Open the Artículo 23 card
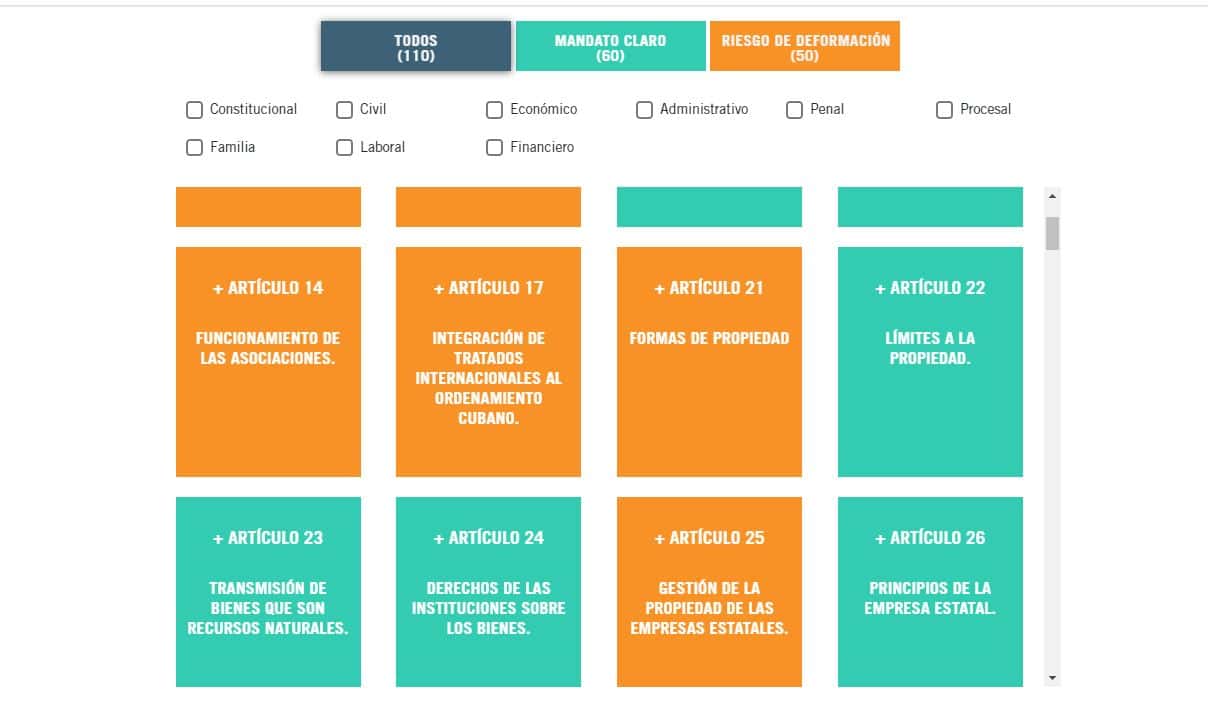The height and width of the screenshot is (708, 1208). (x=268, y=592)
